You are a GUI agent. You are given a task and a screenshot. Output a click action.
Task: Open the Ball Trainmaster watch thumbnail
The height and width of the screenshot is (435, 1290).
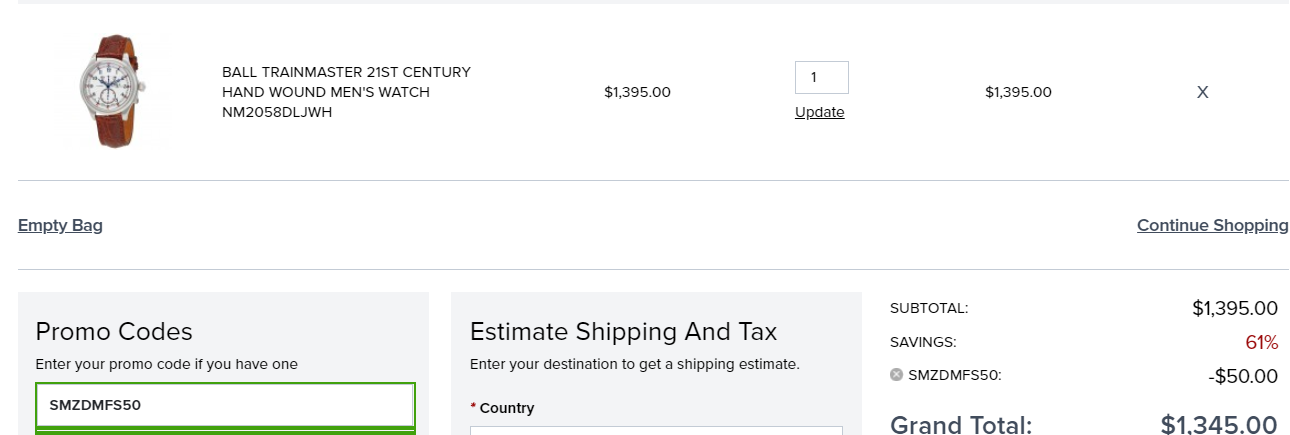coord(113,91)
